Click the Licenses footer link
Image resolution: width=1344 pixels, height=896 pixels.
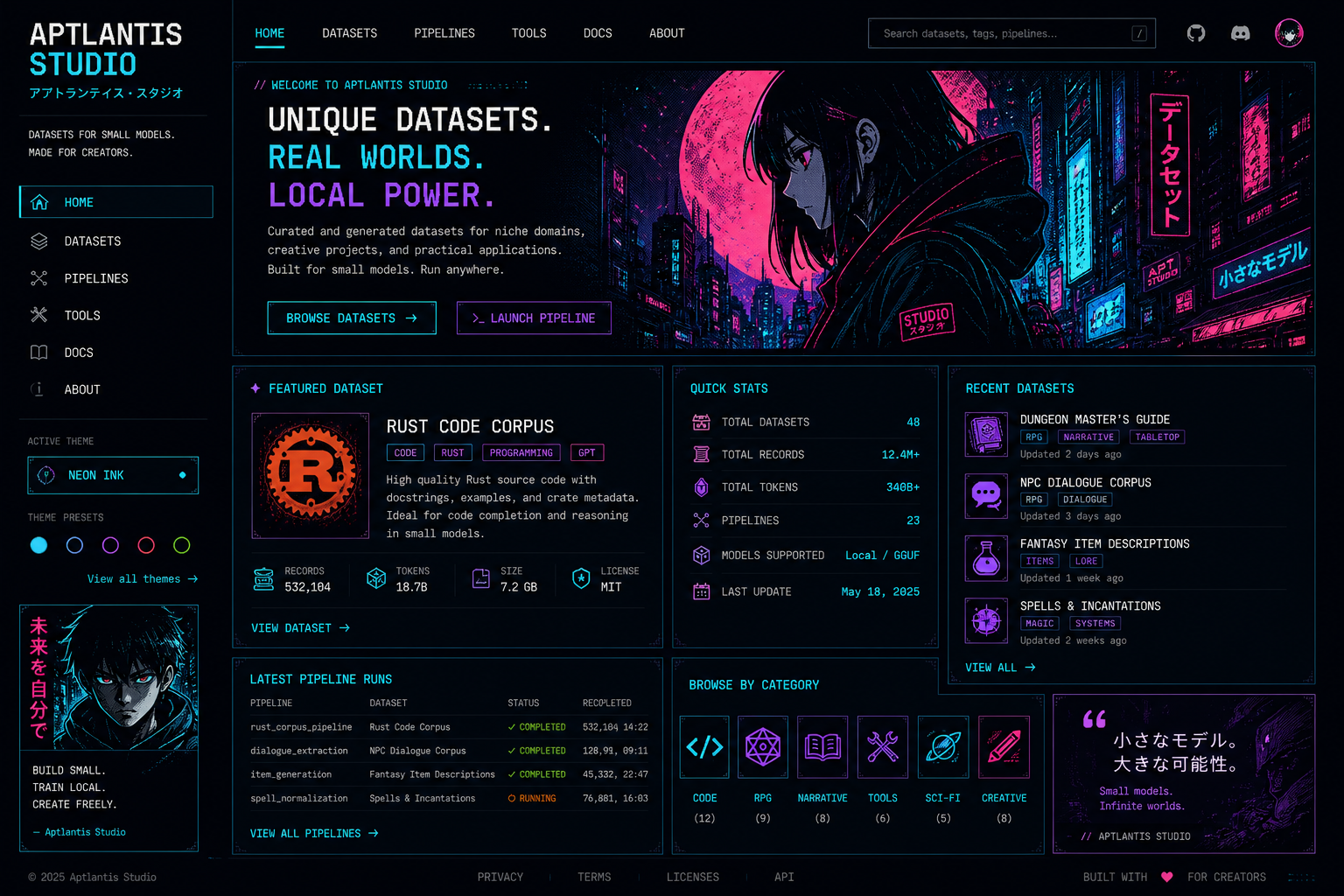click(692, 877)
